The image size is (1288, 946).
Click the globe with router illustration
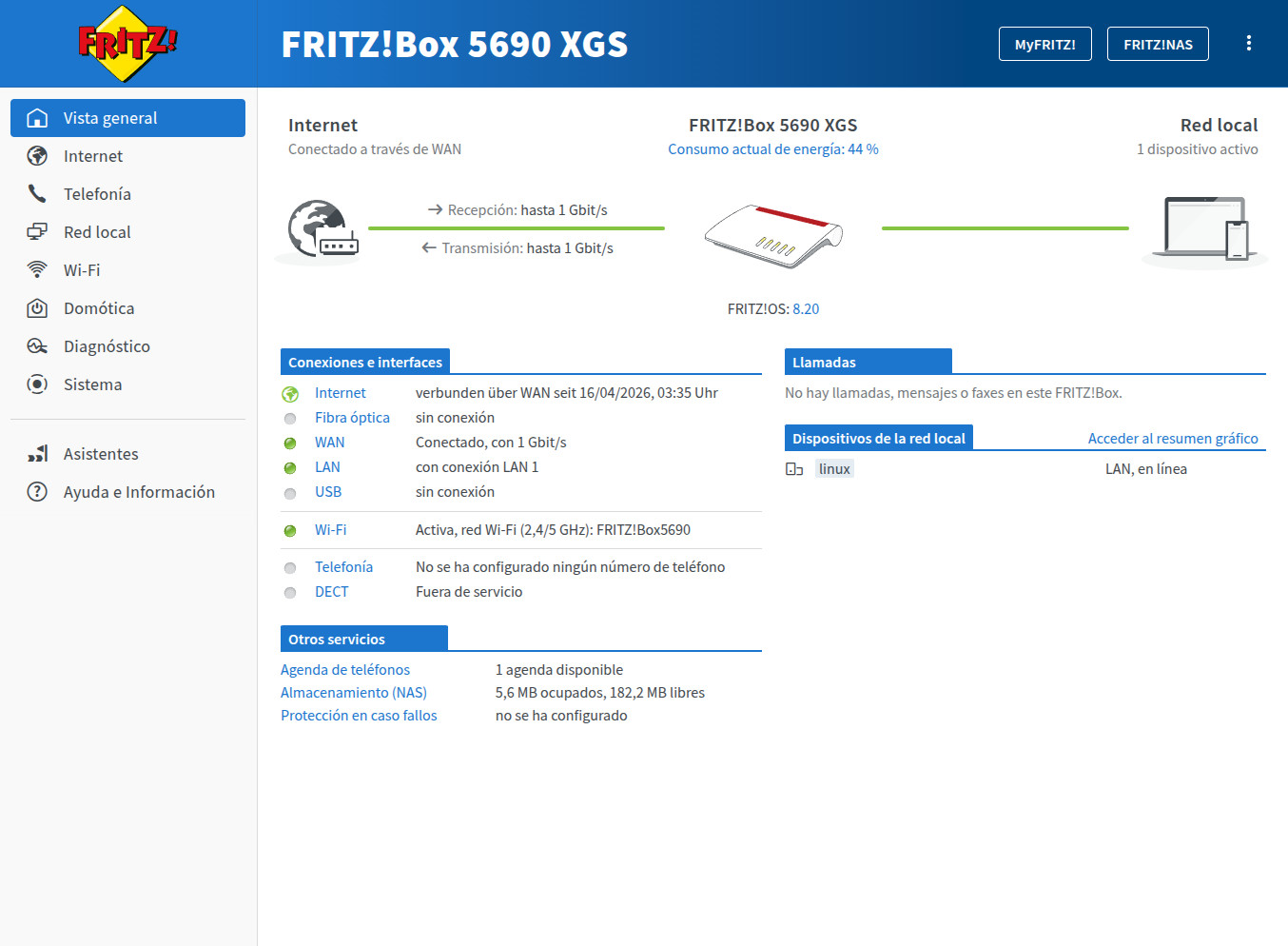click(323, 229)
